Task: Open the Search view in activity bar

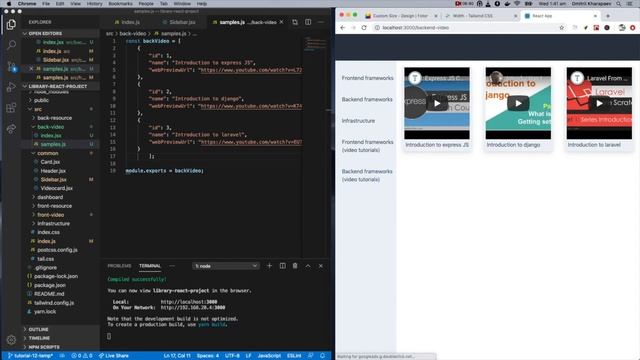Action: click(x=11, y=45)
